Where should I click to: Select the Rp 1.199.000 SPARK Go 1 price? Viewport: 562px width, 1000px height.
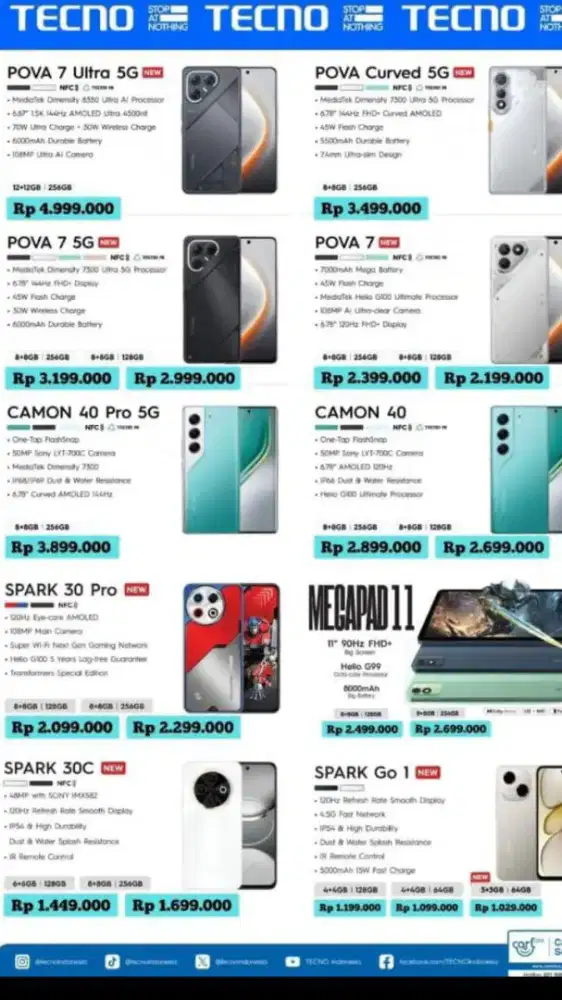coord(350,907)
